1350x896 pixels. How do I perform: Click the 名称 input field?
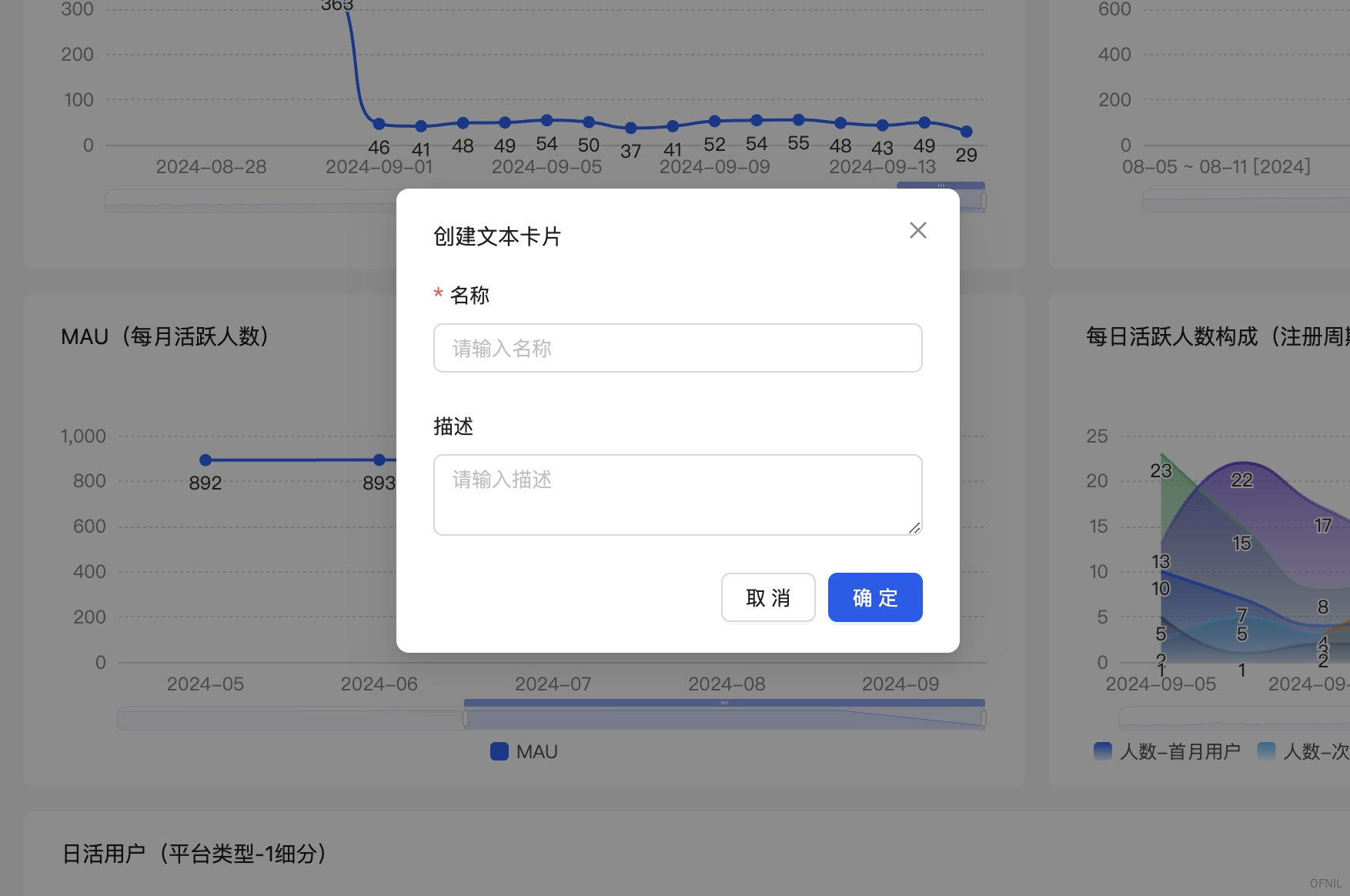tap(677, 348)
